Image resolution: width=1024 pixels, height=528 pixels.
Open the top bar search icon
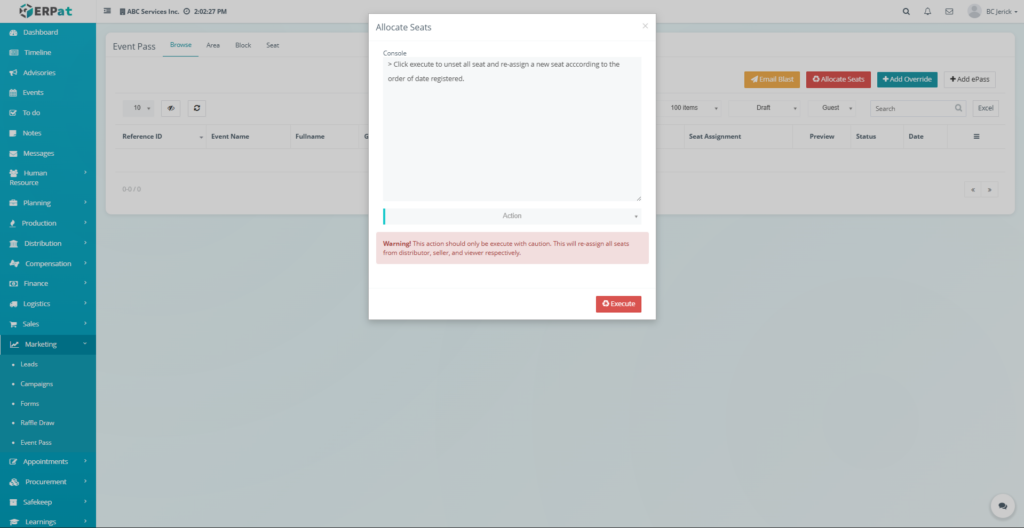click(x=906, y=11)
